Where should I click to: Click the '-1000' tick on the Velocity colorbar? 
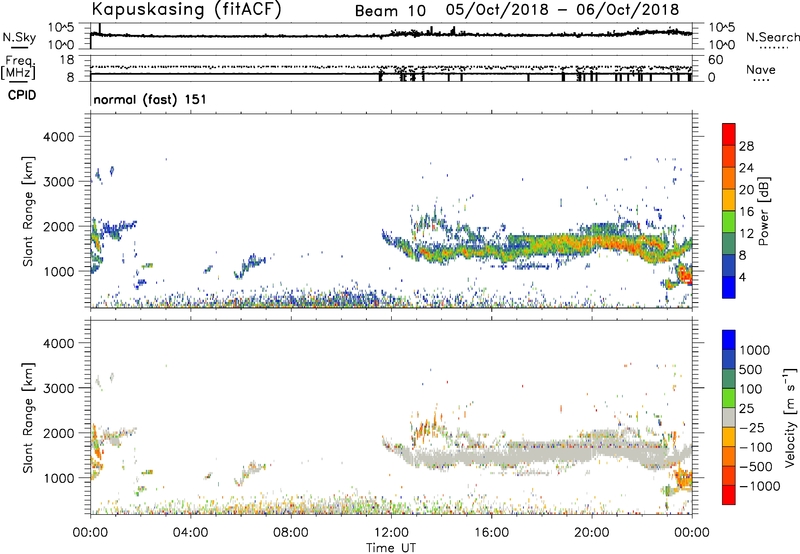point(760,486)
